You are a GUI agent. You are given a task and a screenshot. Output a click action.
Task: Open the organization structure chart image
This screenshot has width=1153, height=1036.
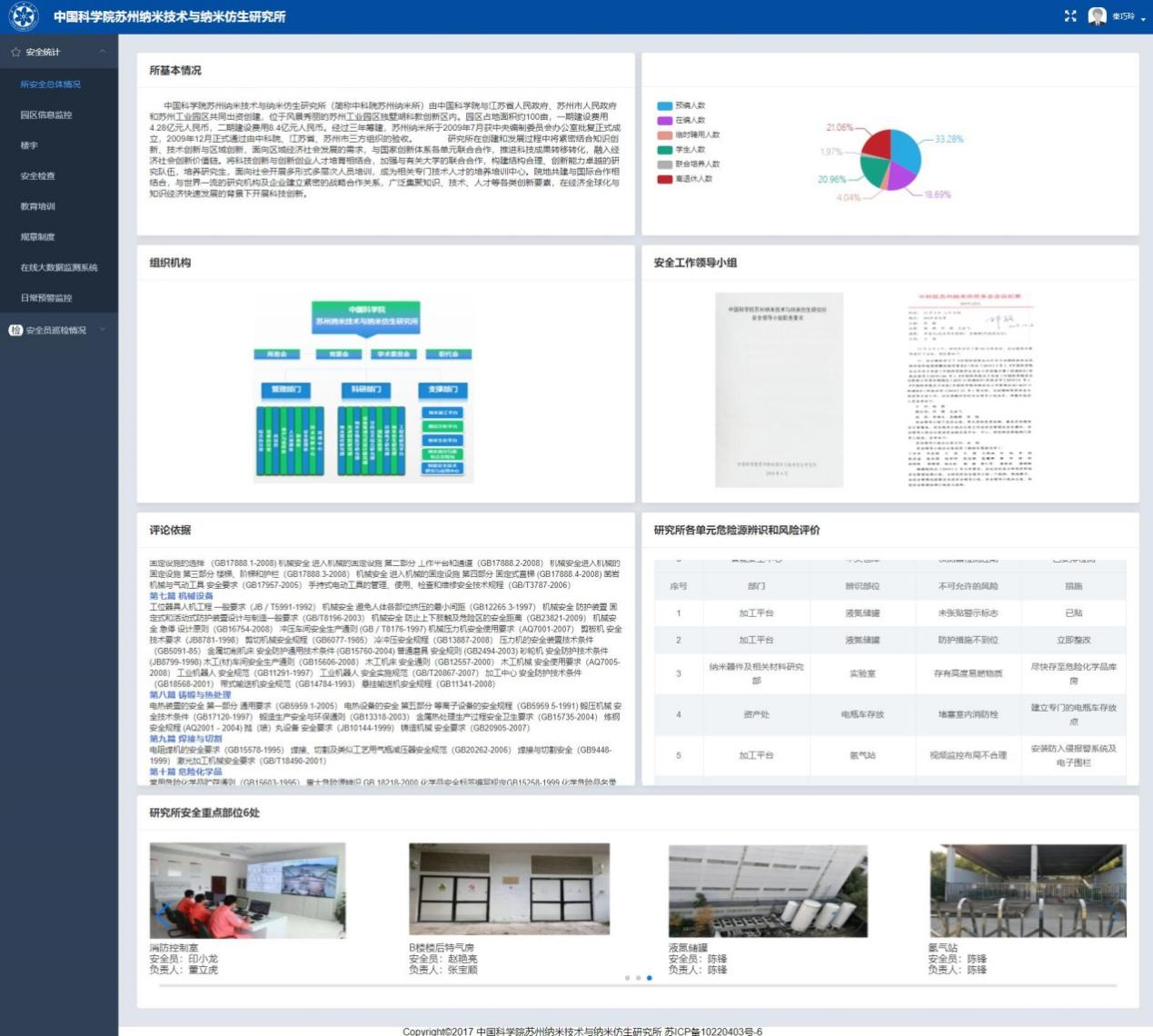point(365,390)
